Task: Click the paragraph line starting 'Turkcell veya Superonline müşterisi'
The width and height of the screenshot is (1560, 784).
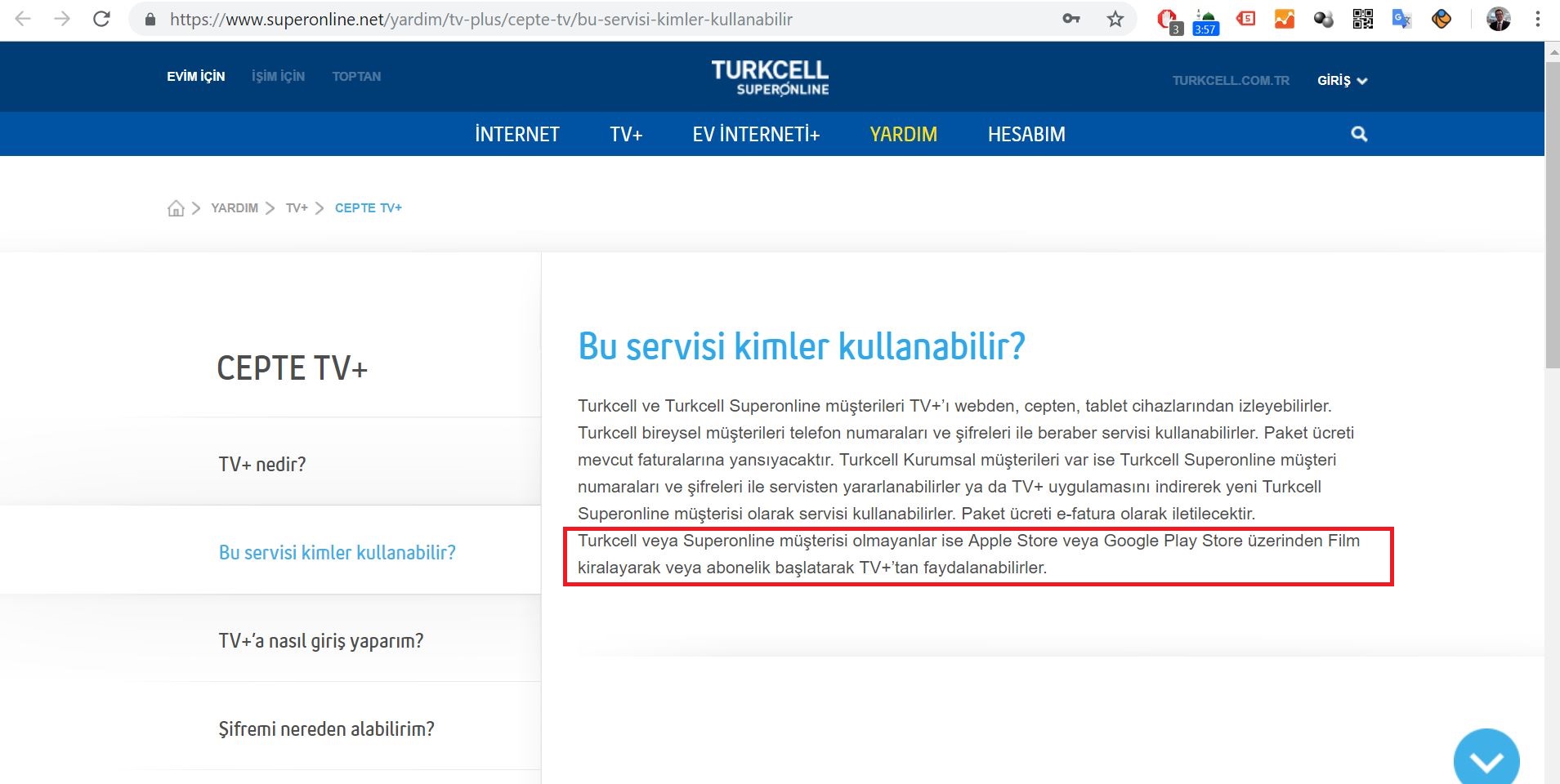Action: [x=968, y=541]
